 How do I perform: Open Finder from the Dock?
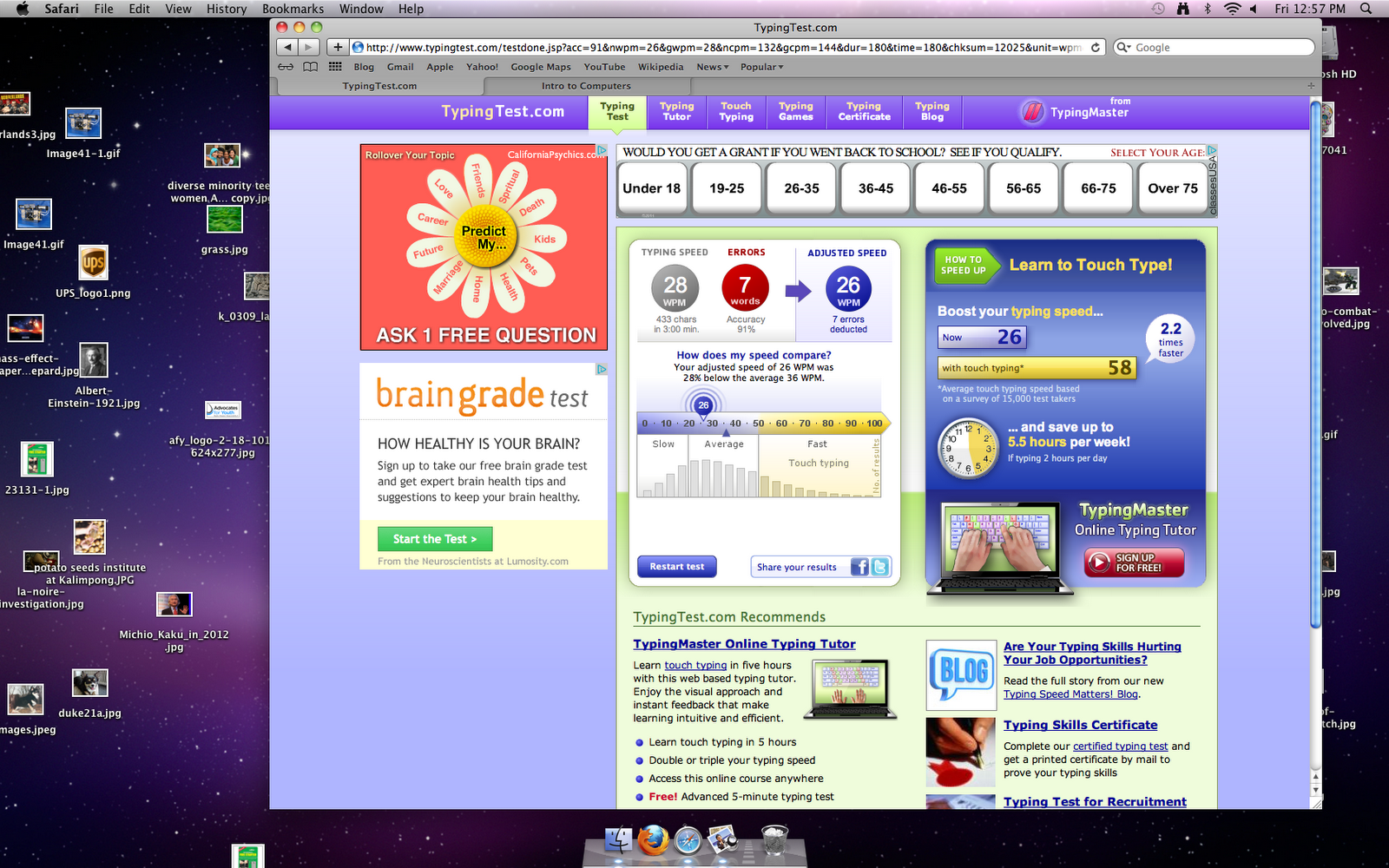[618, 839]
